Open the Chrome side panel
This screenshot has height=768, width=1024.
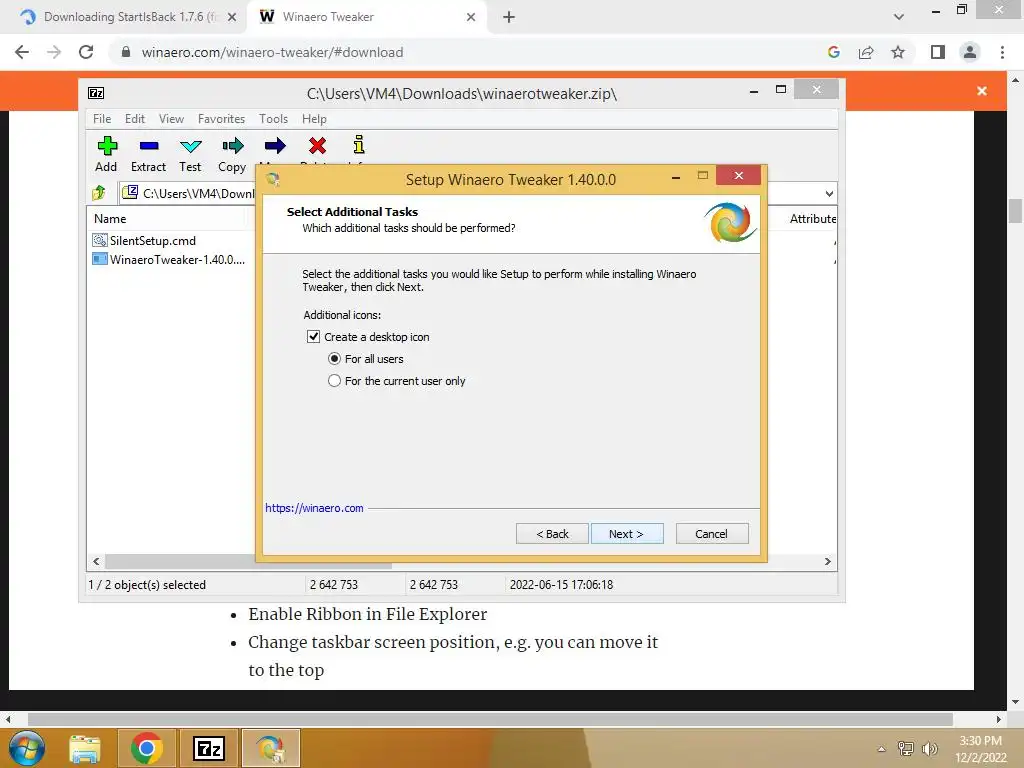[938, 52]
